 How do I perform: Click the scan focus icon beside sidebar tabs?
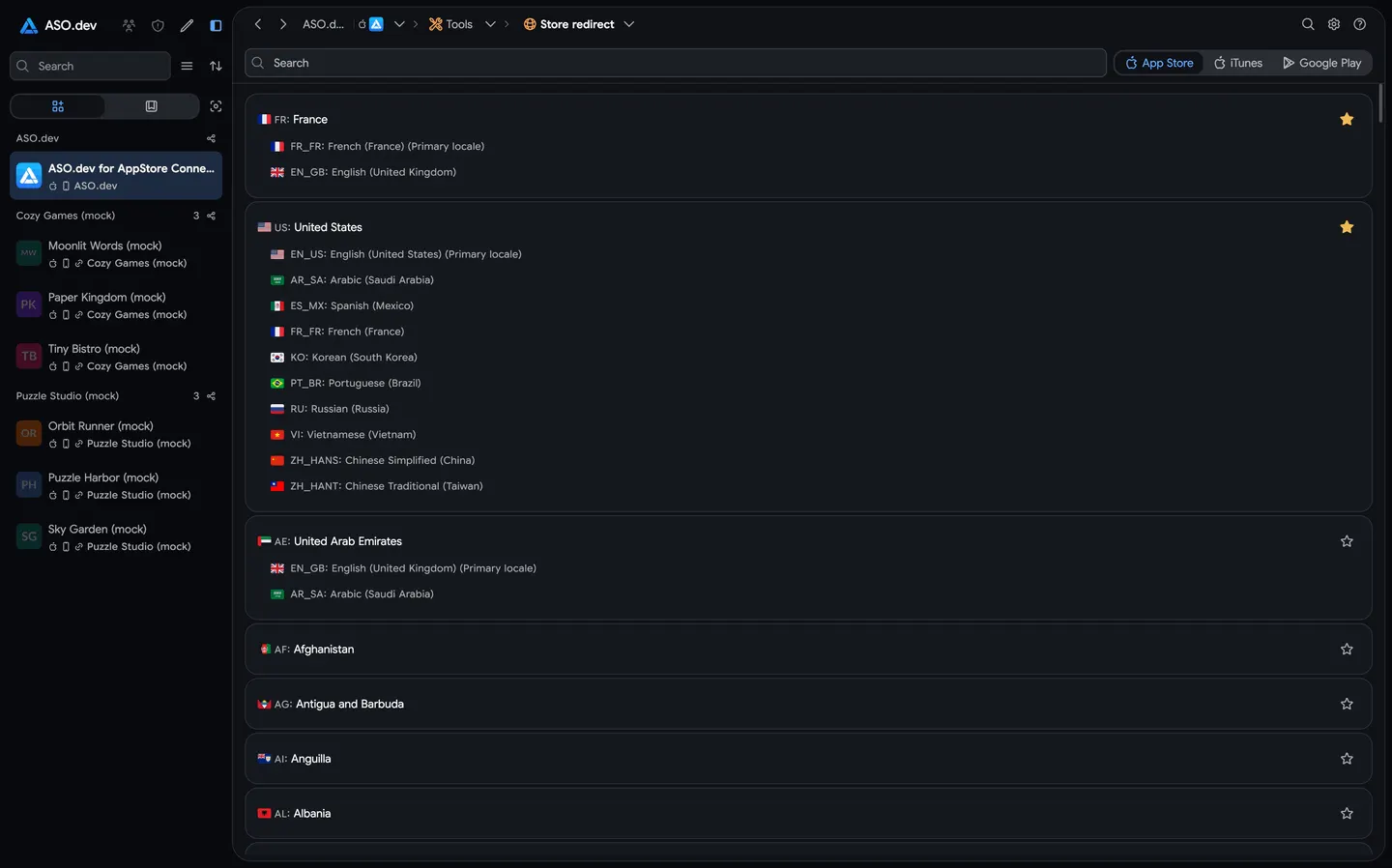coord(216,106)
